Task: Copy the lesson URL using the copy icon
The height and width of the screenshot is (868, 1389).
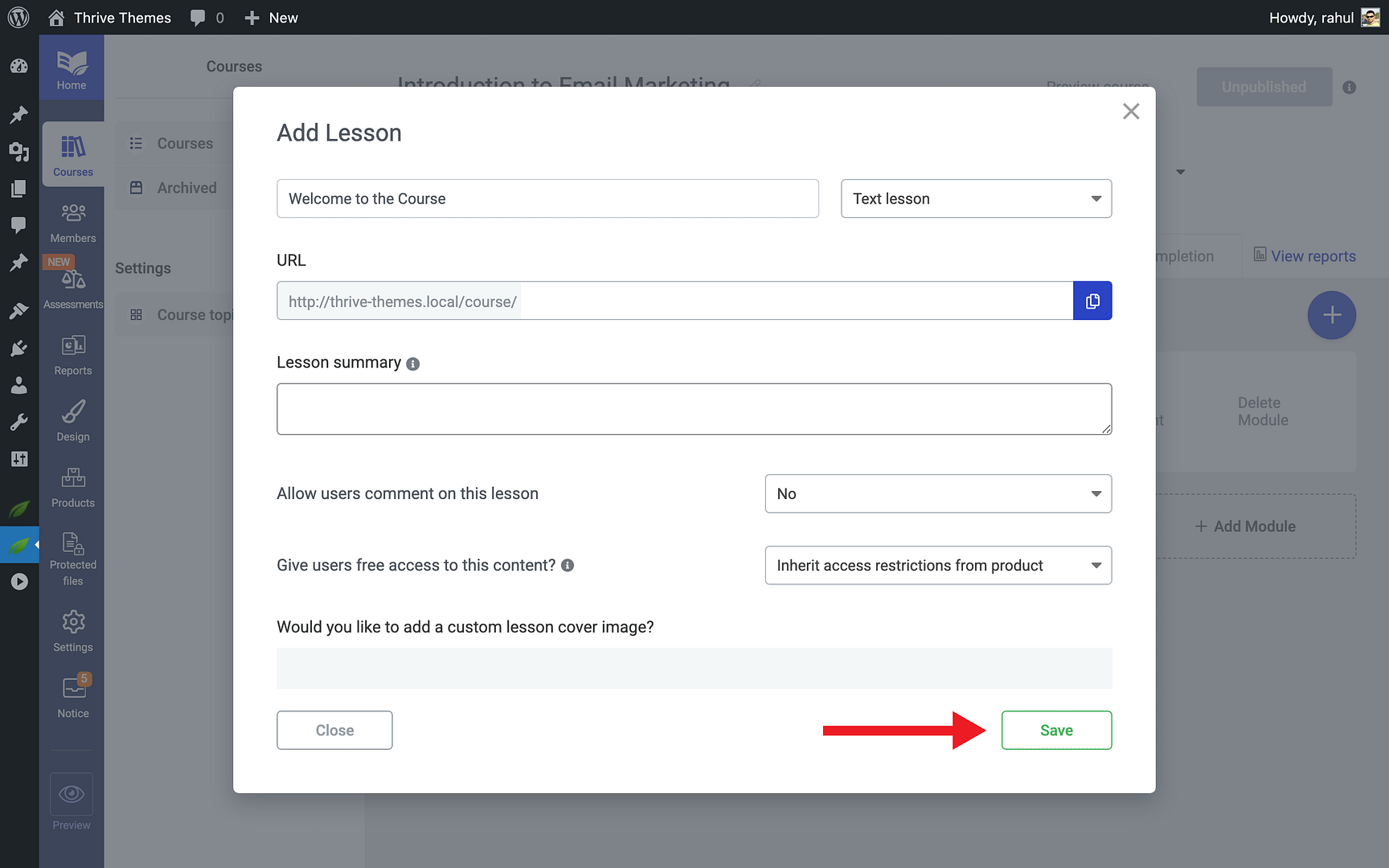Action: (1092, 301)
